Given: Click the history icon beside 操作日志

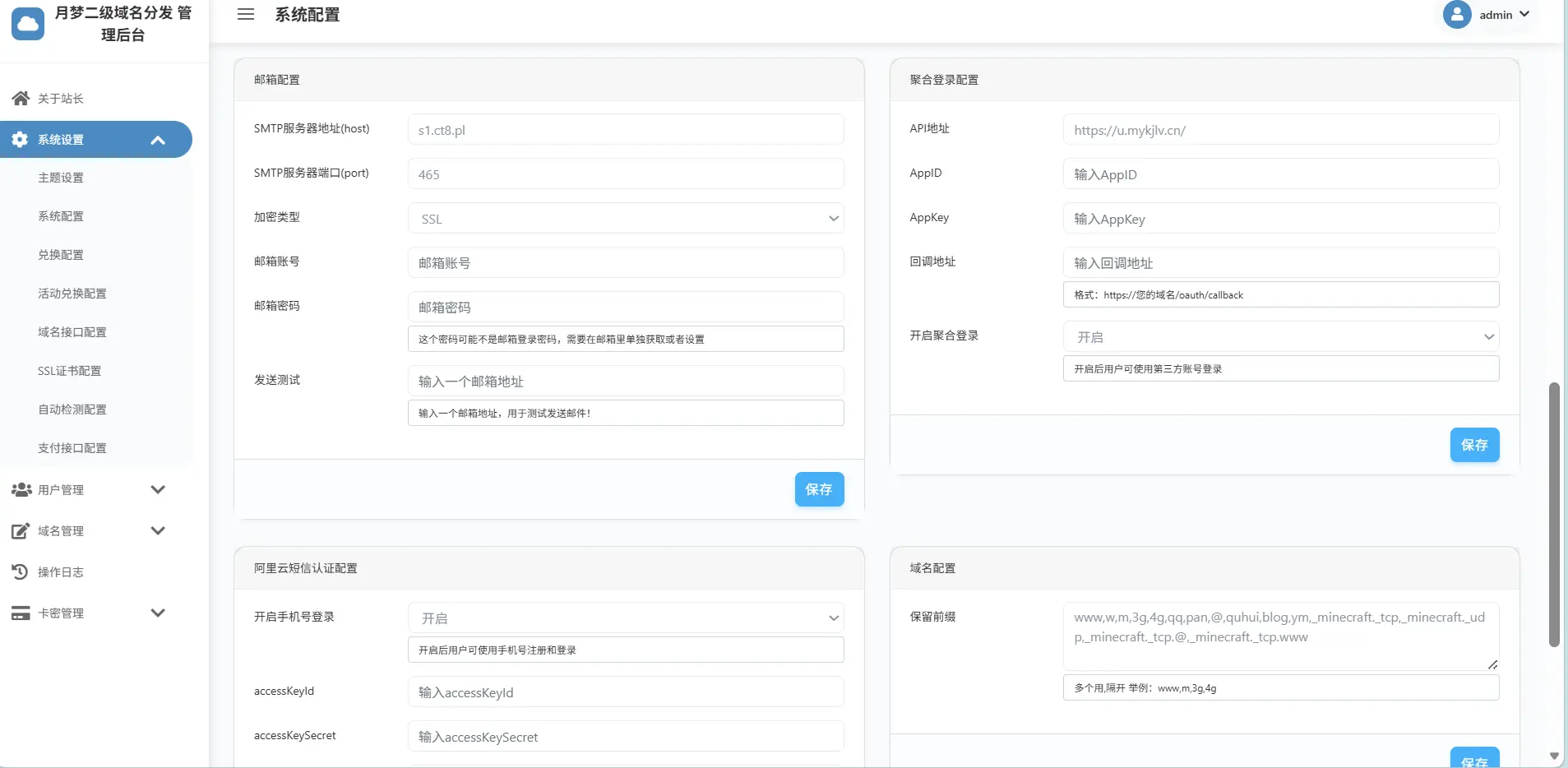Looking at the screenshot, I should tap(20, 572).
